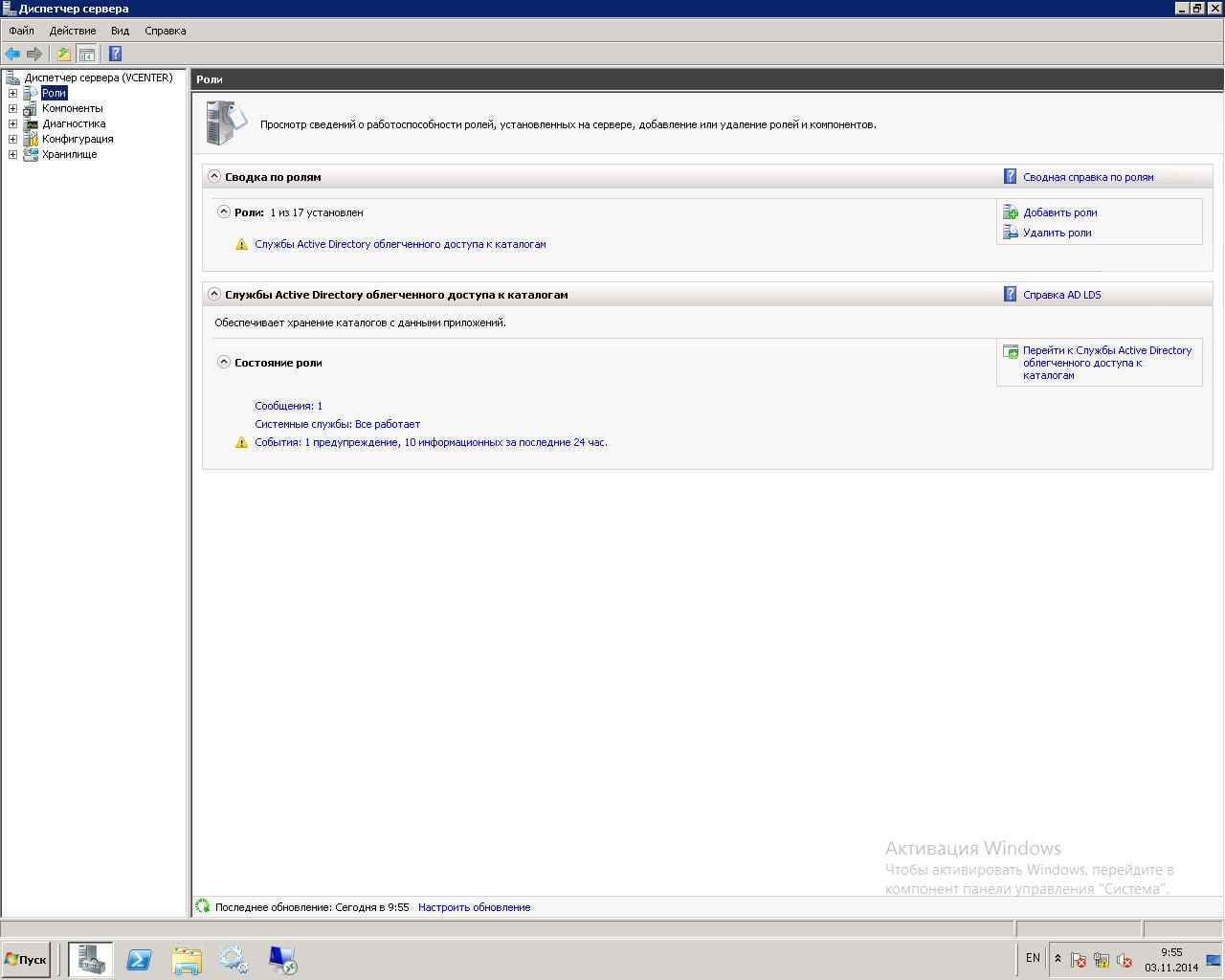Collapse the Сводка по ролям section

(214, 176)
